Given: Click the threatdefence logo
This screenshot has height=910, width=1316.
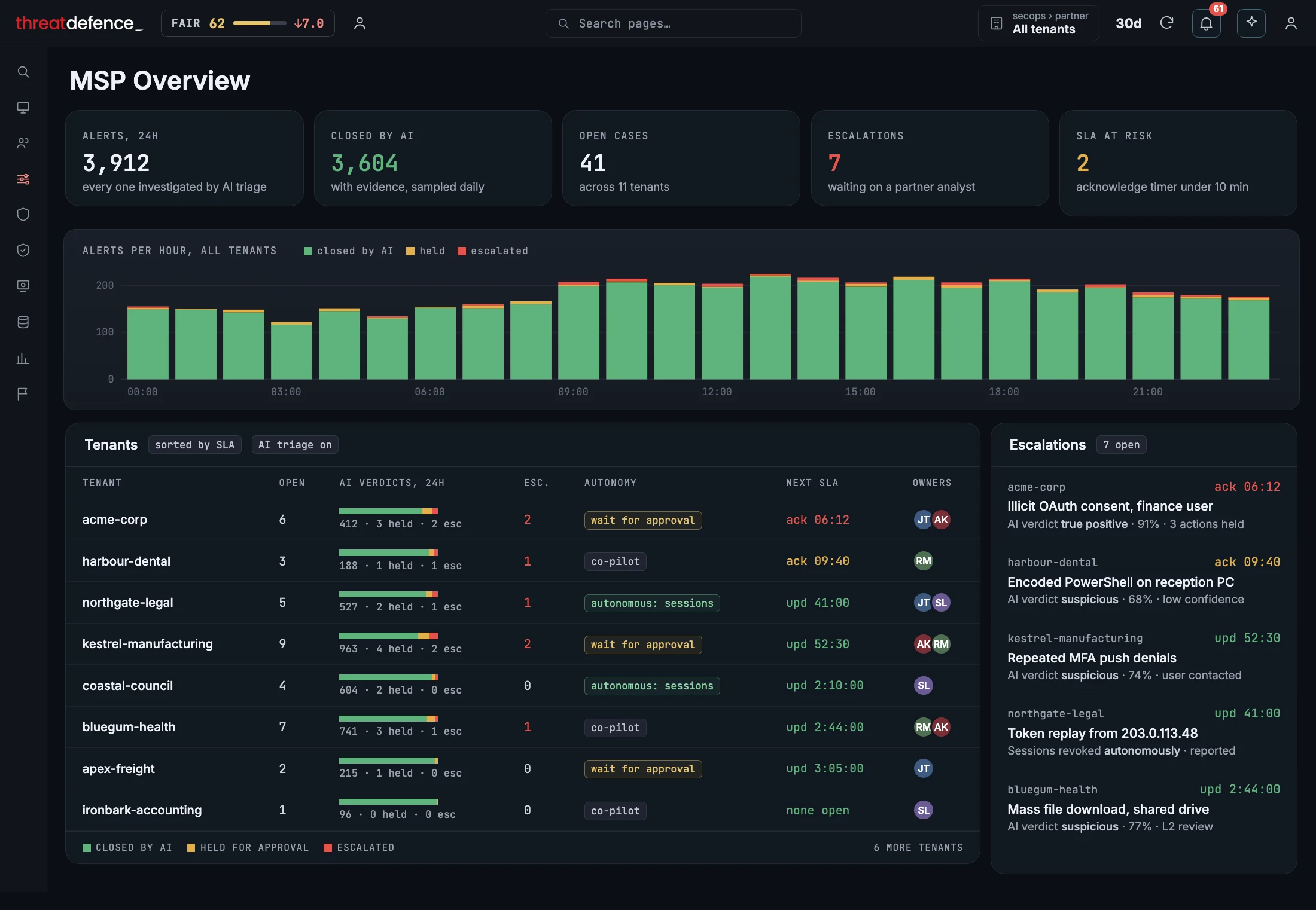Looking at the screenshot, I should pyautogui.click(x=79, y=23).
